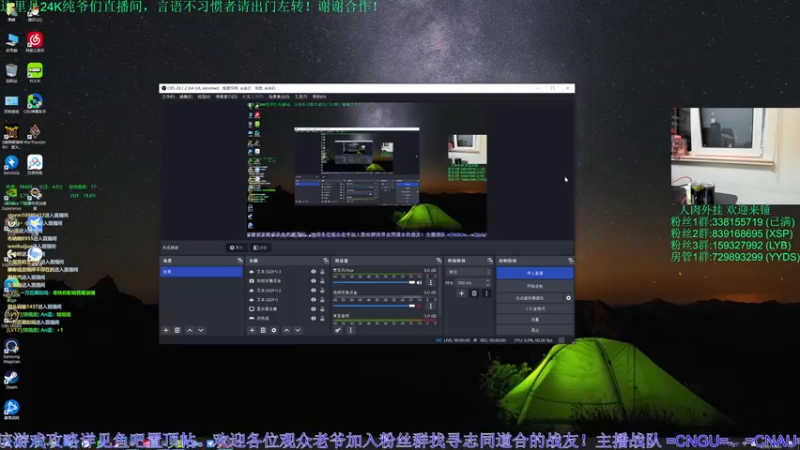Move source up with up arrow in Sources panel
The height and width of the screenshot is (450, 800).
click(x=286, y=330)
